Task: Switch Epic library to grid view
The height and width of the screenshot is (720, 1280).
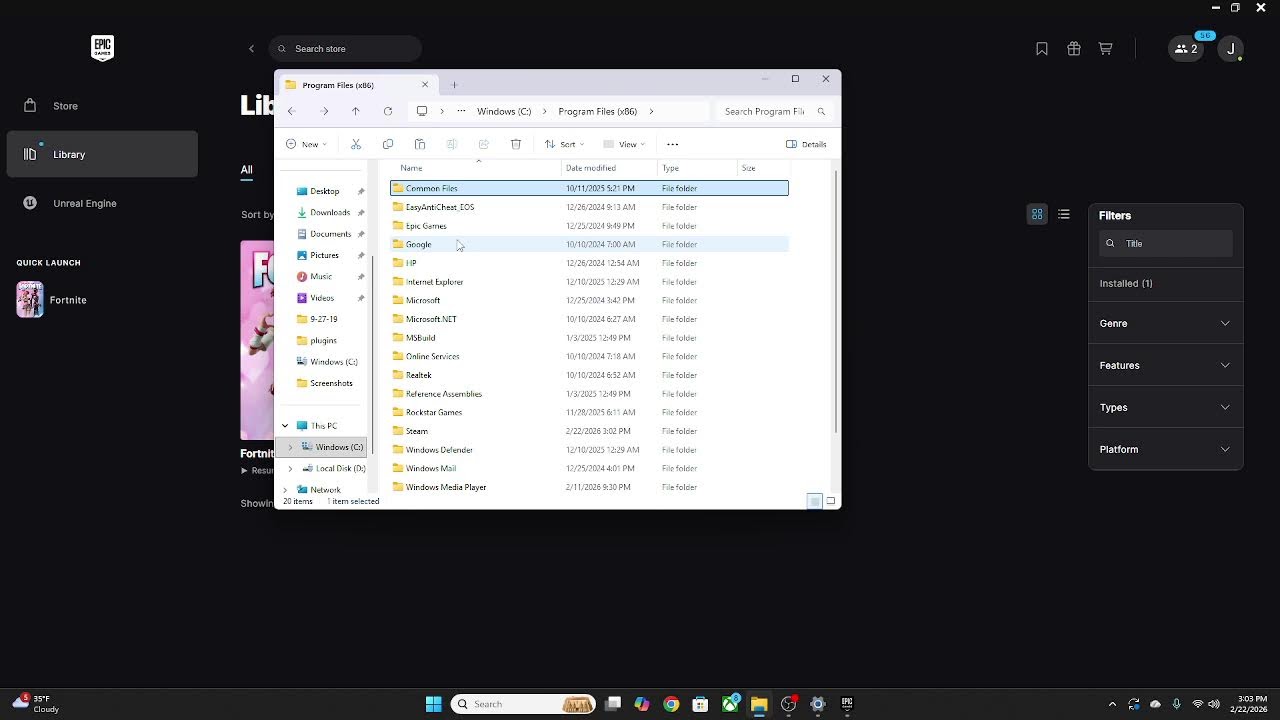Action: coord(1037,214)
